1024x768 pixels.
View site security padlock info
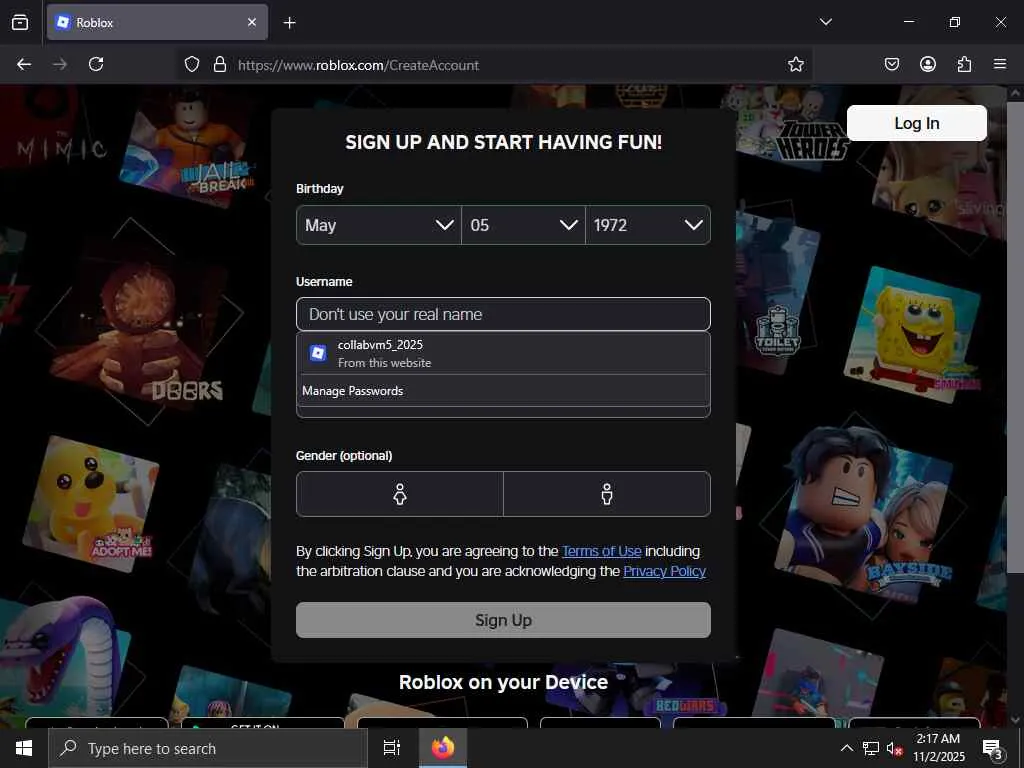tap(220, 65)
